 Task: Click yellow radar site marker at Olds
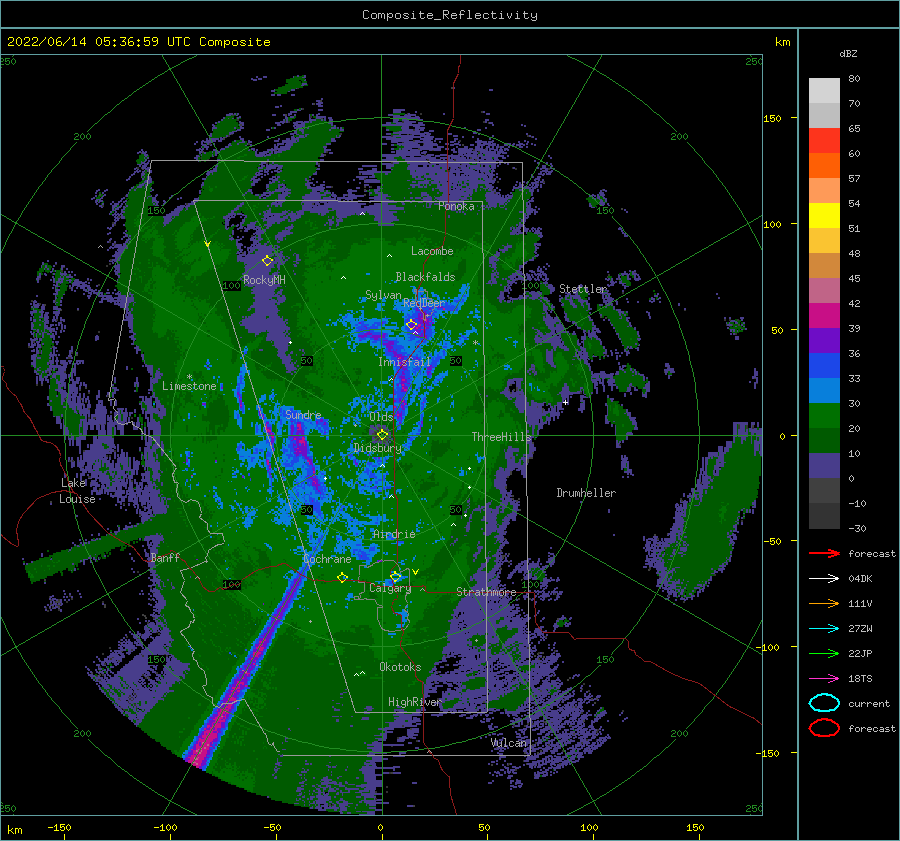point(382,435)
